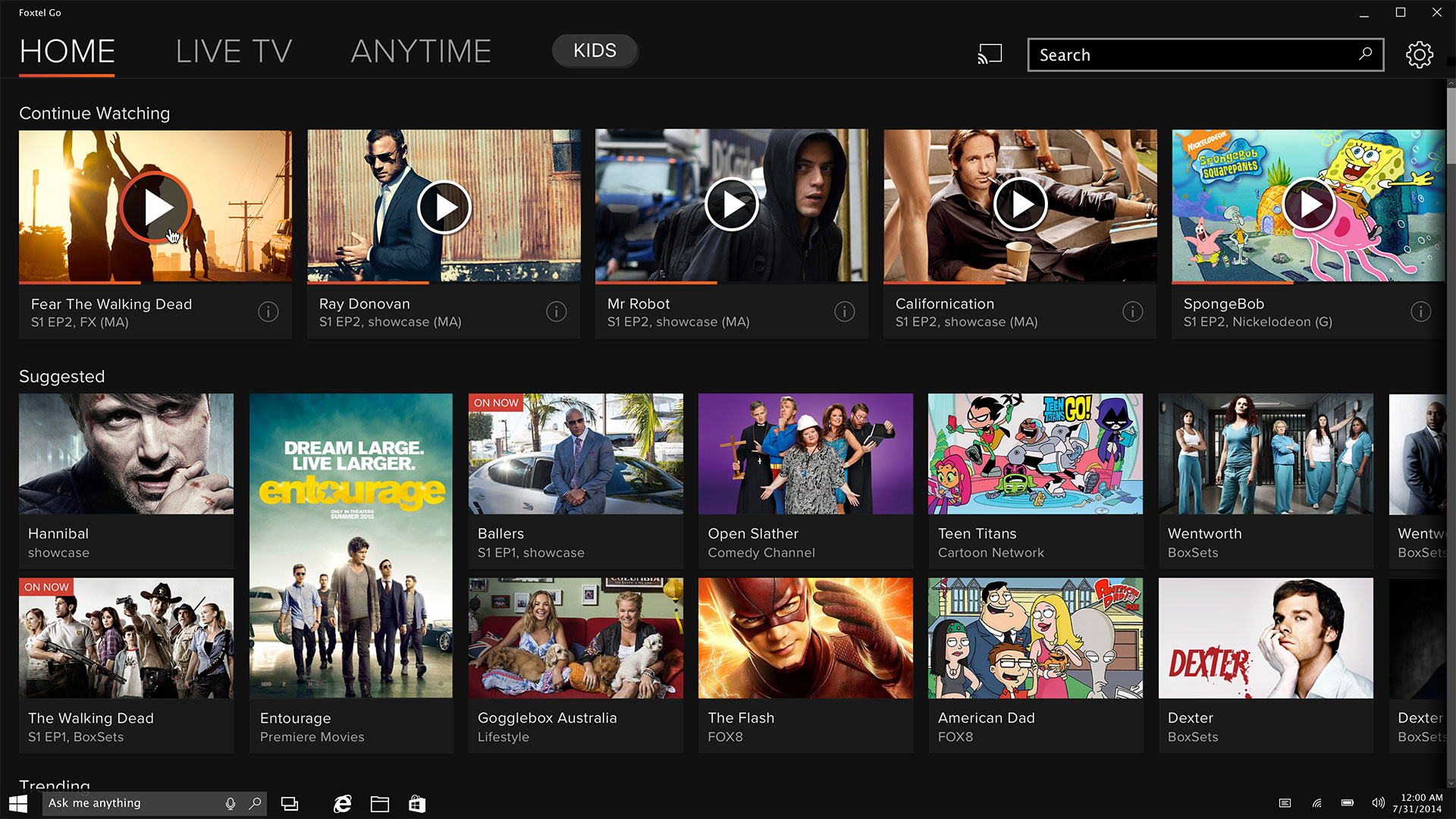Open the Hannibal showcase thumbnail
1456x819 pixels.
(126, 453)
